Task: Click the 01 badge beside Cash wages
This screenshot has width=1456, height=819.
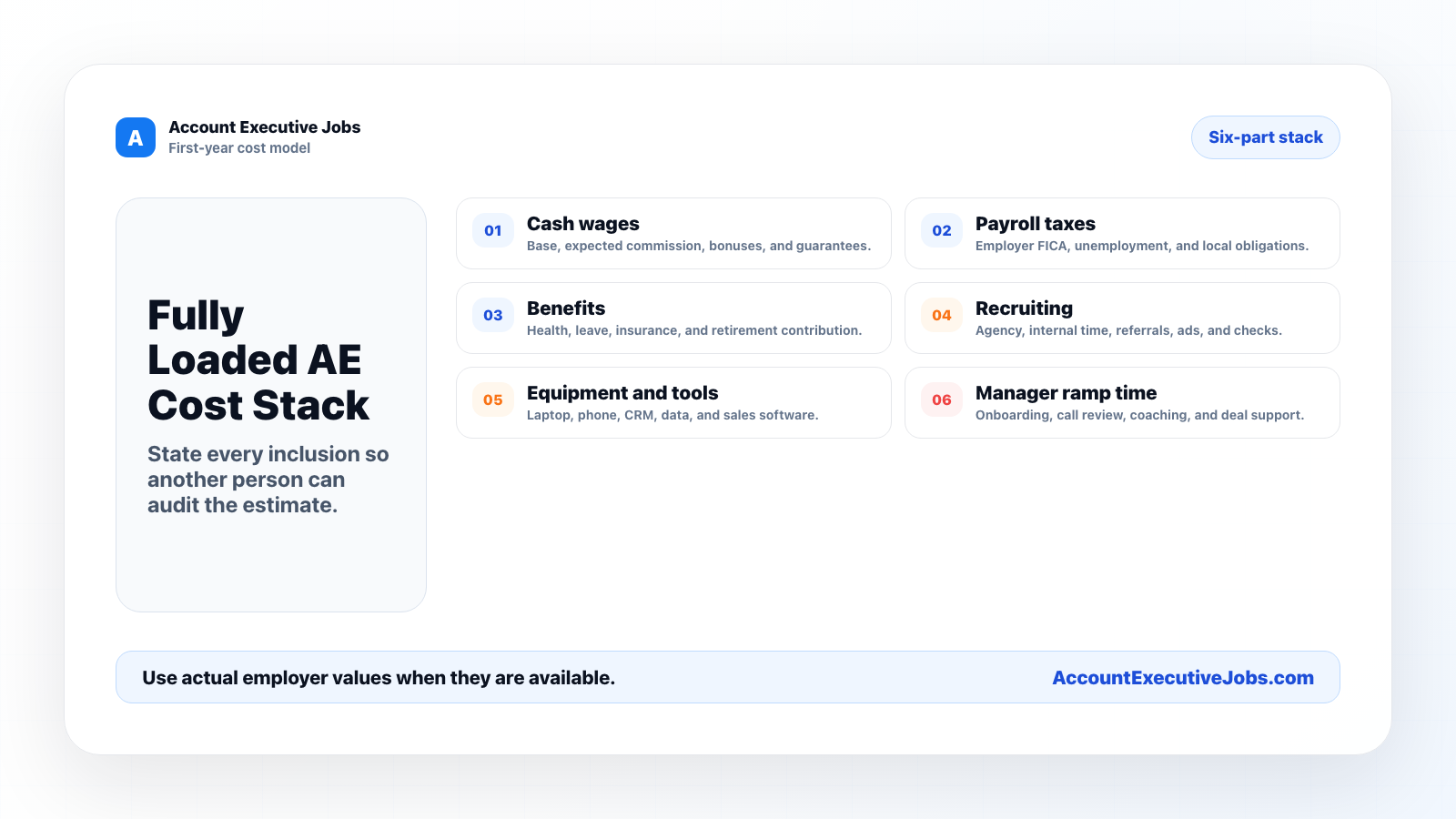Action: pyautogui.click(x=493, y=230)
